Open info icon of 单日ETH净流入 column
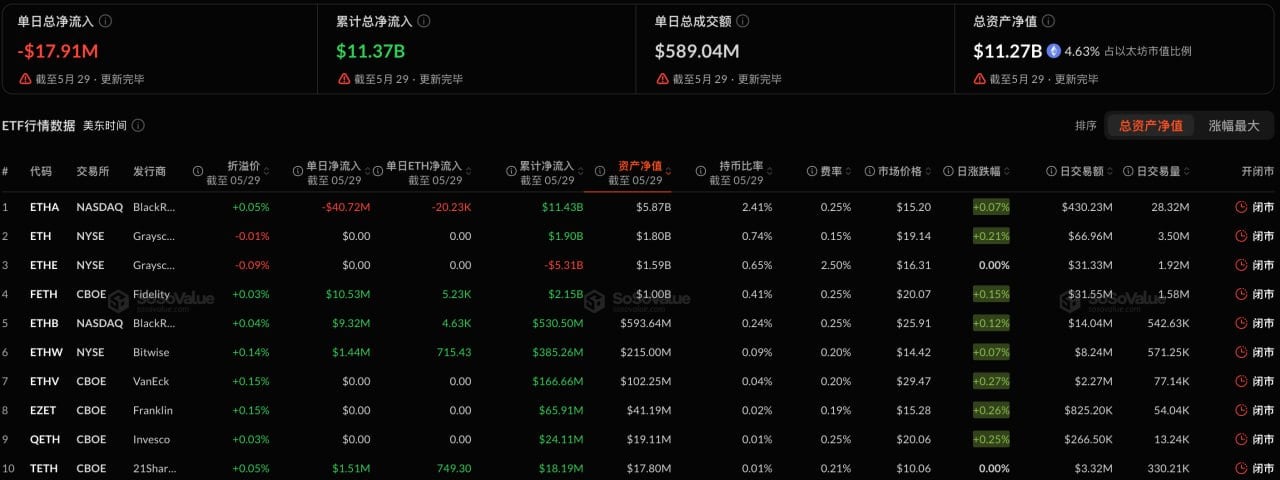 [378, 171]
